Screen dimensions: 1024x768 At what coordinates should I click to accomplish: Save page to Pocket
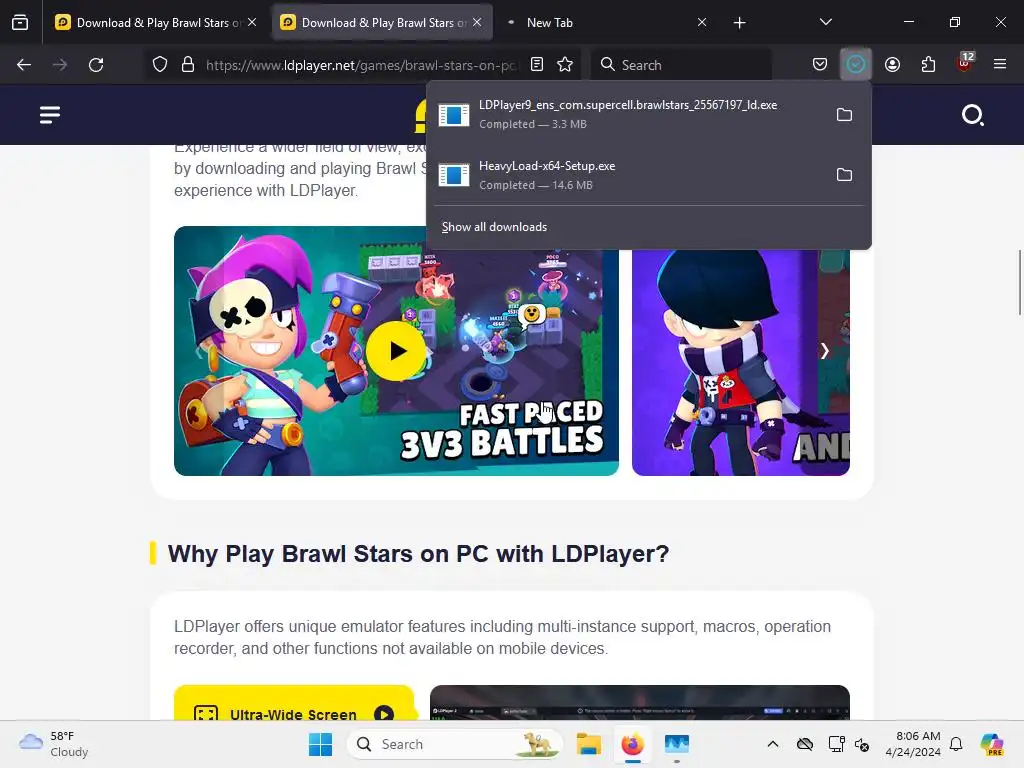(x=820, y=65)
